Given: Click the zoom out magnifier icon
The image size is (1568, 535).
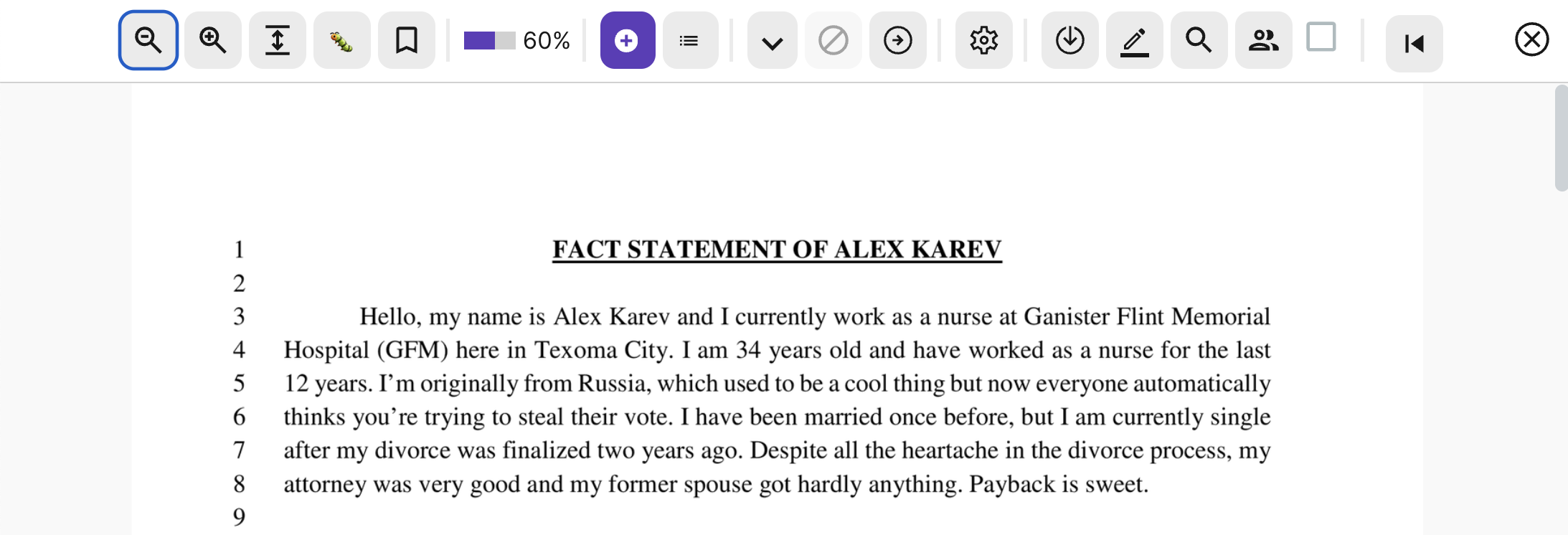Looking at the screenshot, I should pyautogui.click(x=148, y=40).
